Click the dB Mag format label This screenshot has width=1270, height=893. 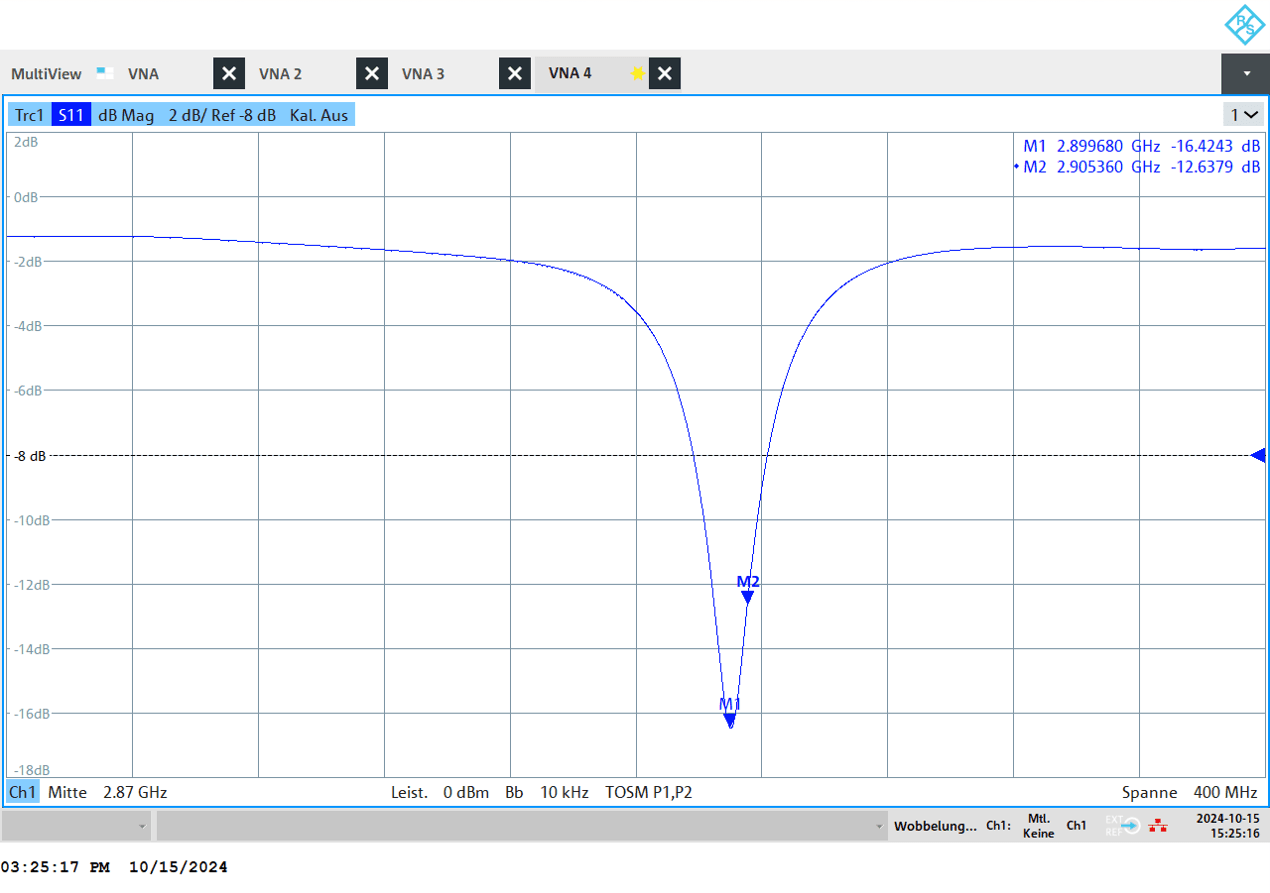(x=126, y=115)
